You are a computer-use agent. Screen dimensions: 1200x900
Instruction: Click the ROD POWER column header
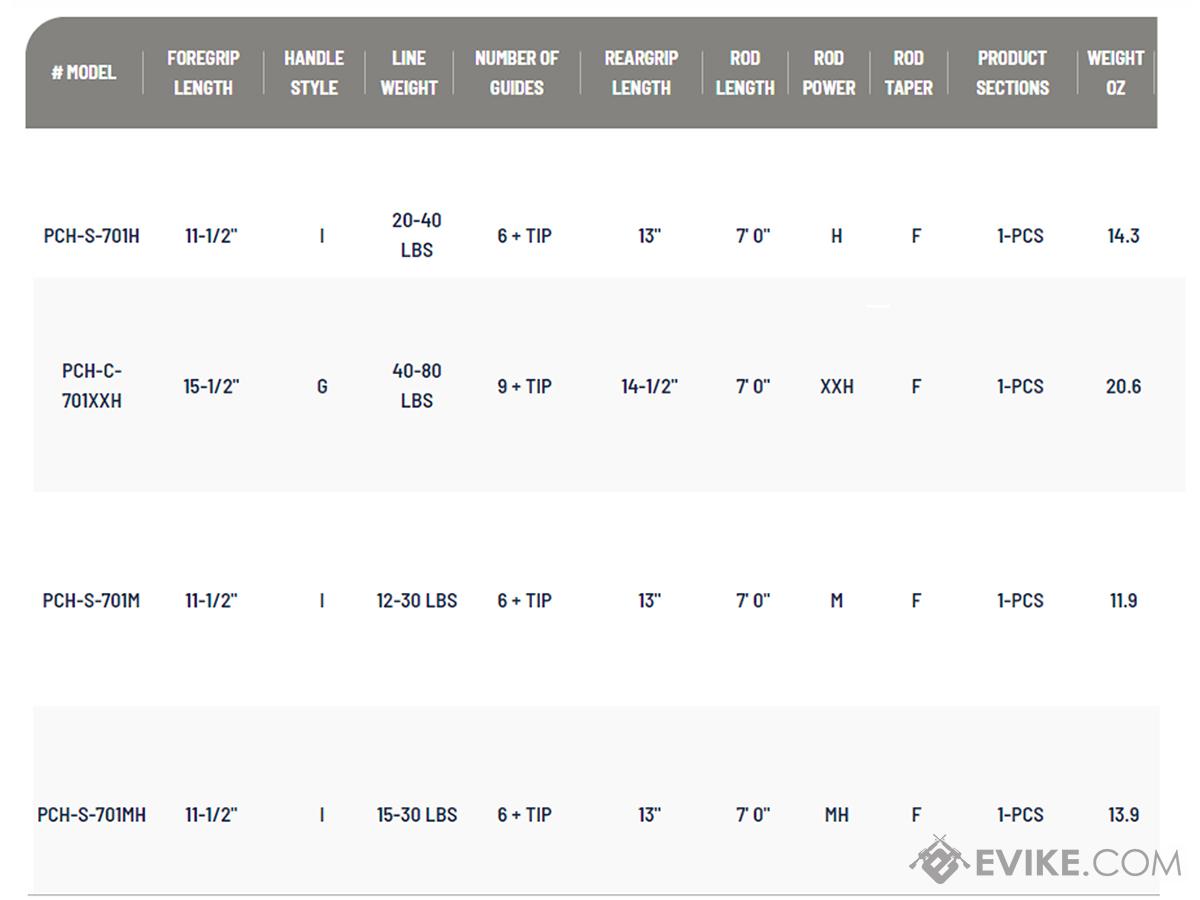click(x=829, y=72)
